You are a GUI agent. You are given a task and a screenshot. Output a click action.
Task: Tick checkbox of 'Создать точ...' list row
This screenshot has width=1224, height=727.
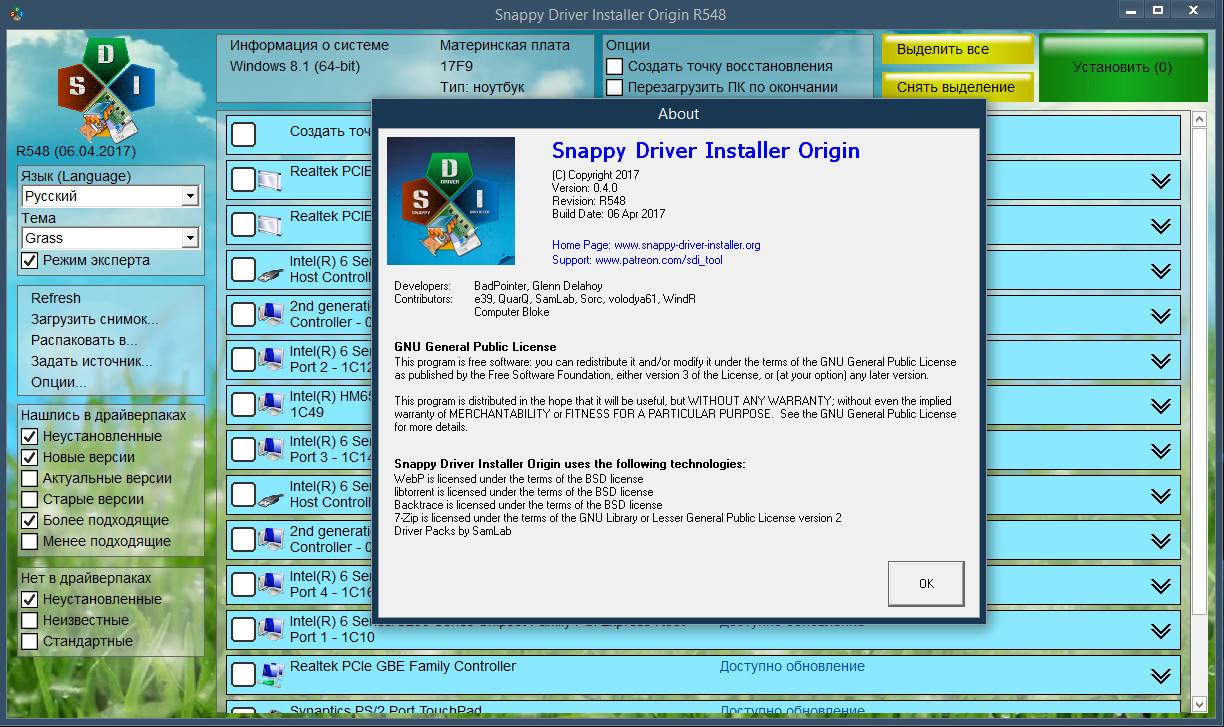coord(243,134)
